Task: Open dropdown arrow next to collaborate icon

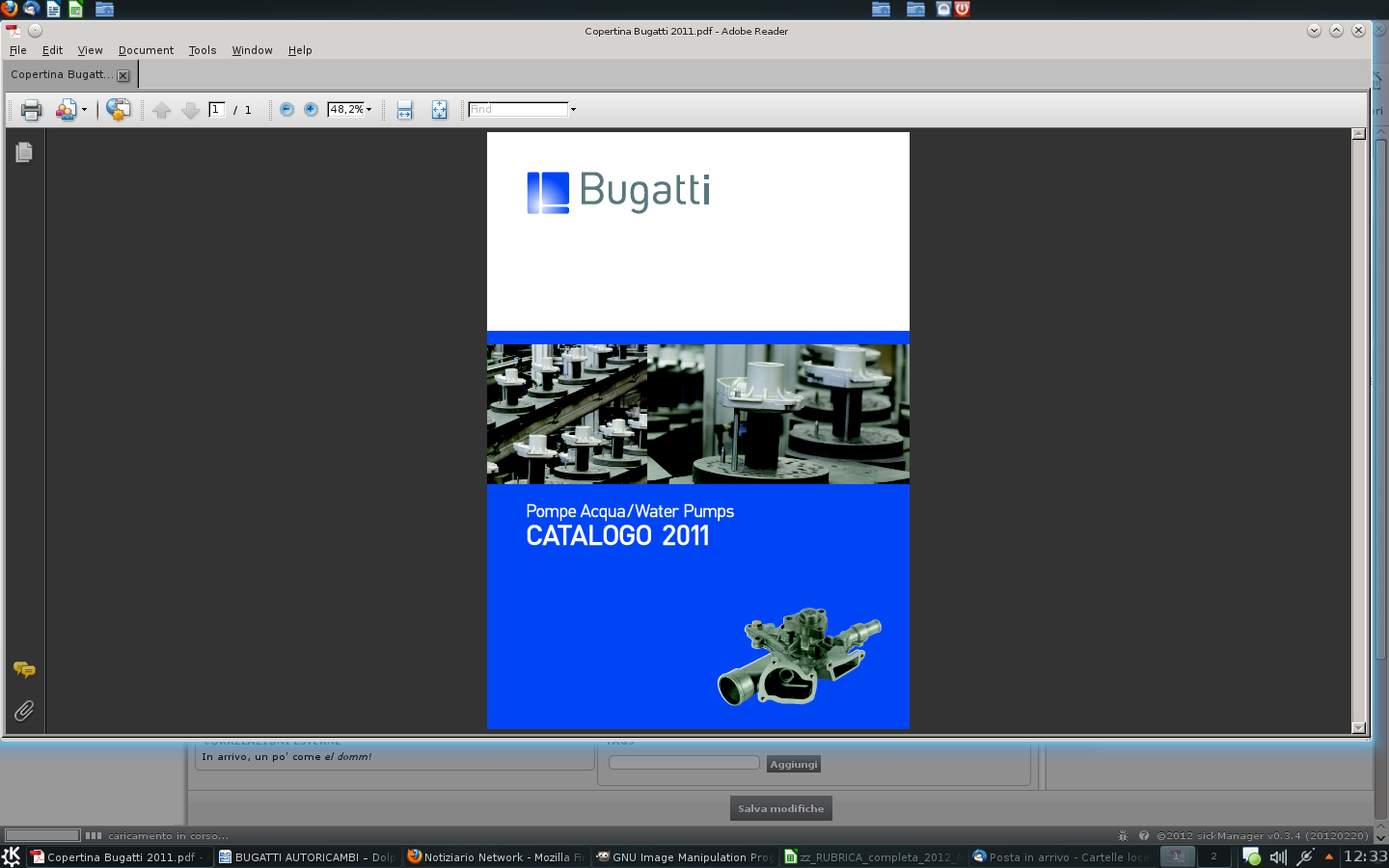Action: coord(84,110)
